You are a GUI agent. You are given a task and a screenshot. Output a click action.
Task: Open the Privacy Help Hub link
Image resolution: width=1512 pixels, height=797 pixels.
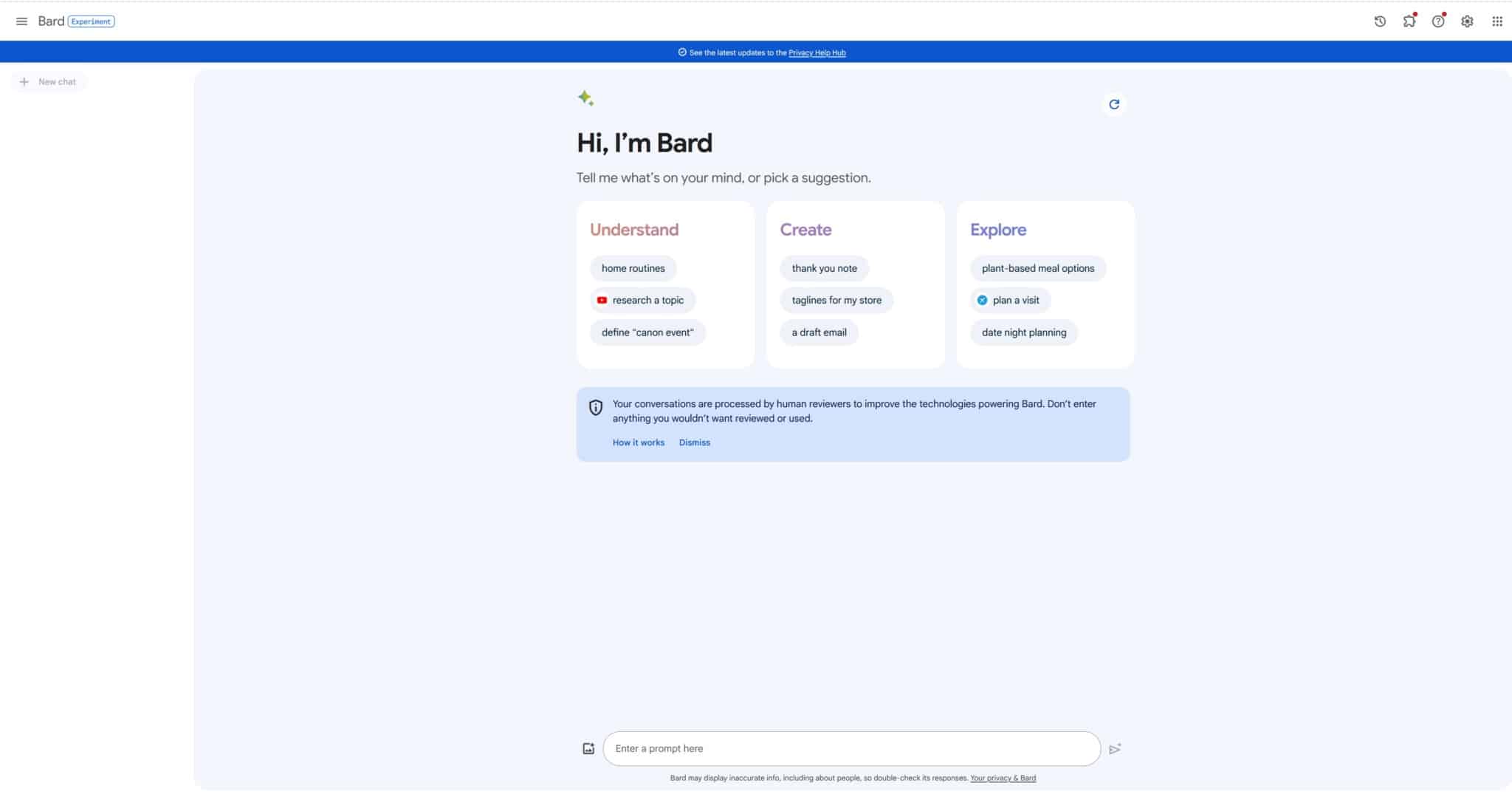coord(817,52)
